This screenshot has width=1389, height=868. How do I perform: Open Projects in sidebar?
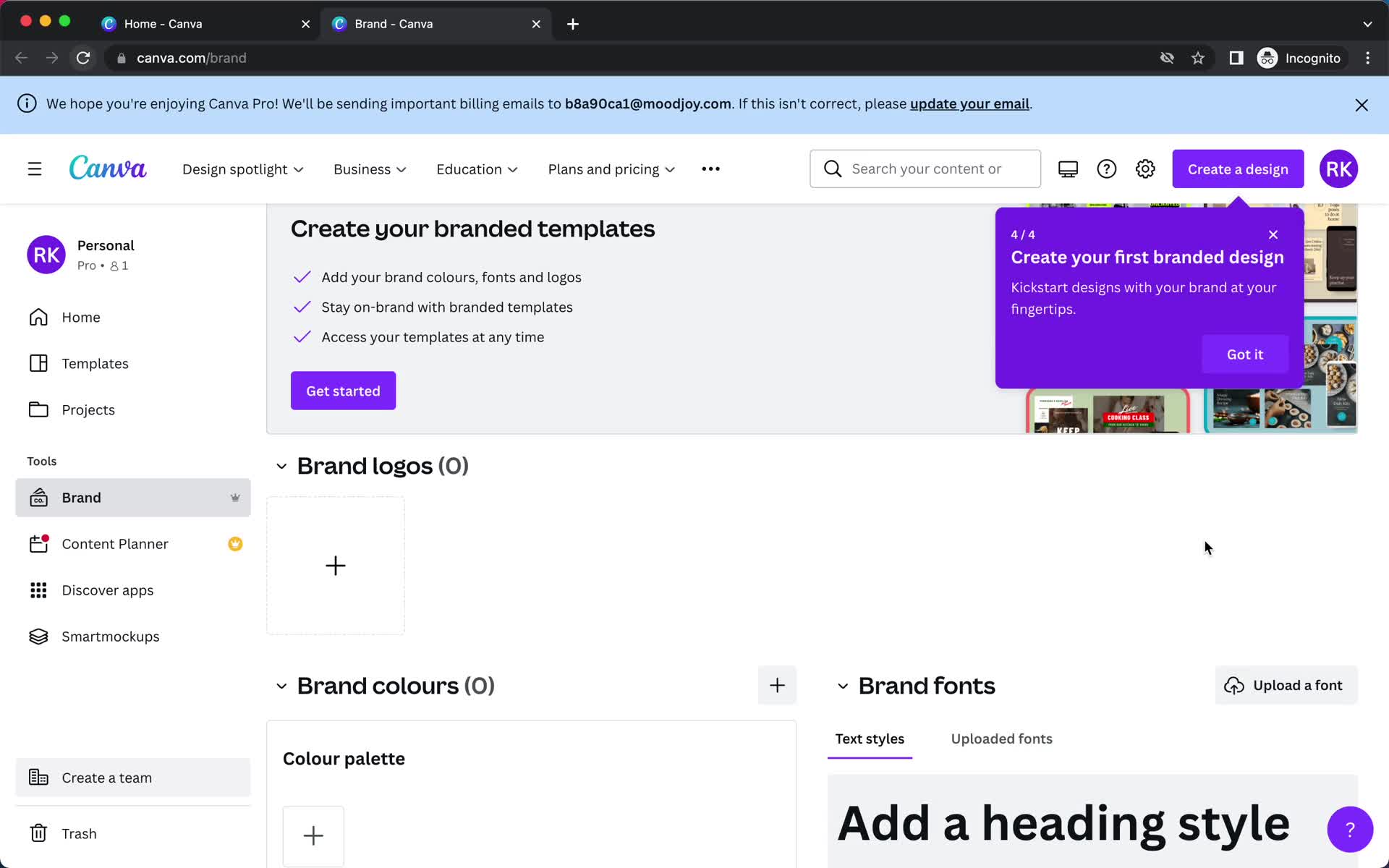[133, 409]
